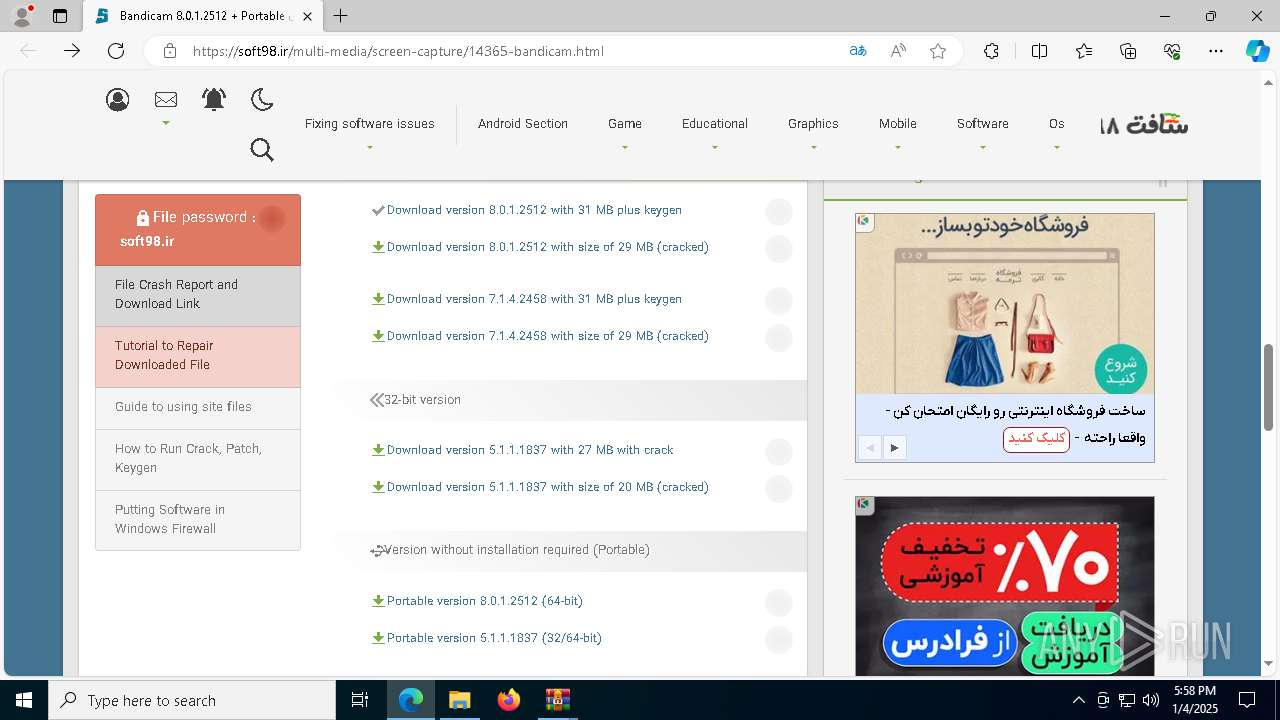
Task: Download Portable version 8.0.1.2512 64-bit
Action: 484,601
